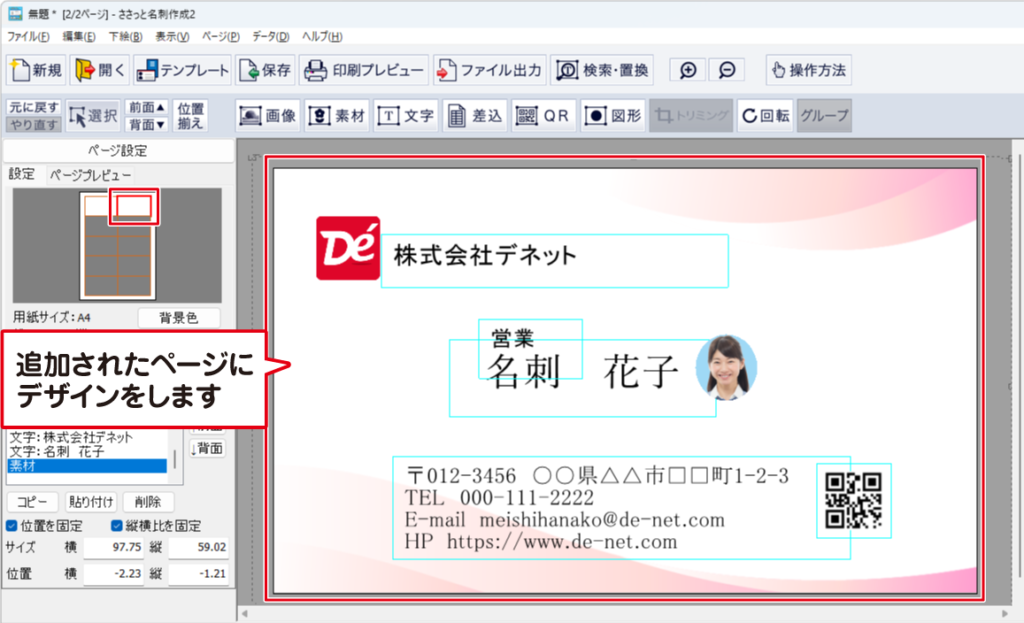The image size is (1024, 623).
Task: Click the 位置 縦 field showing -1.21
Action: (x=199, y=574)
